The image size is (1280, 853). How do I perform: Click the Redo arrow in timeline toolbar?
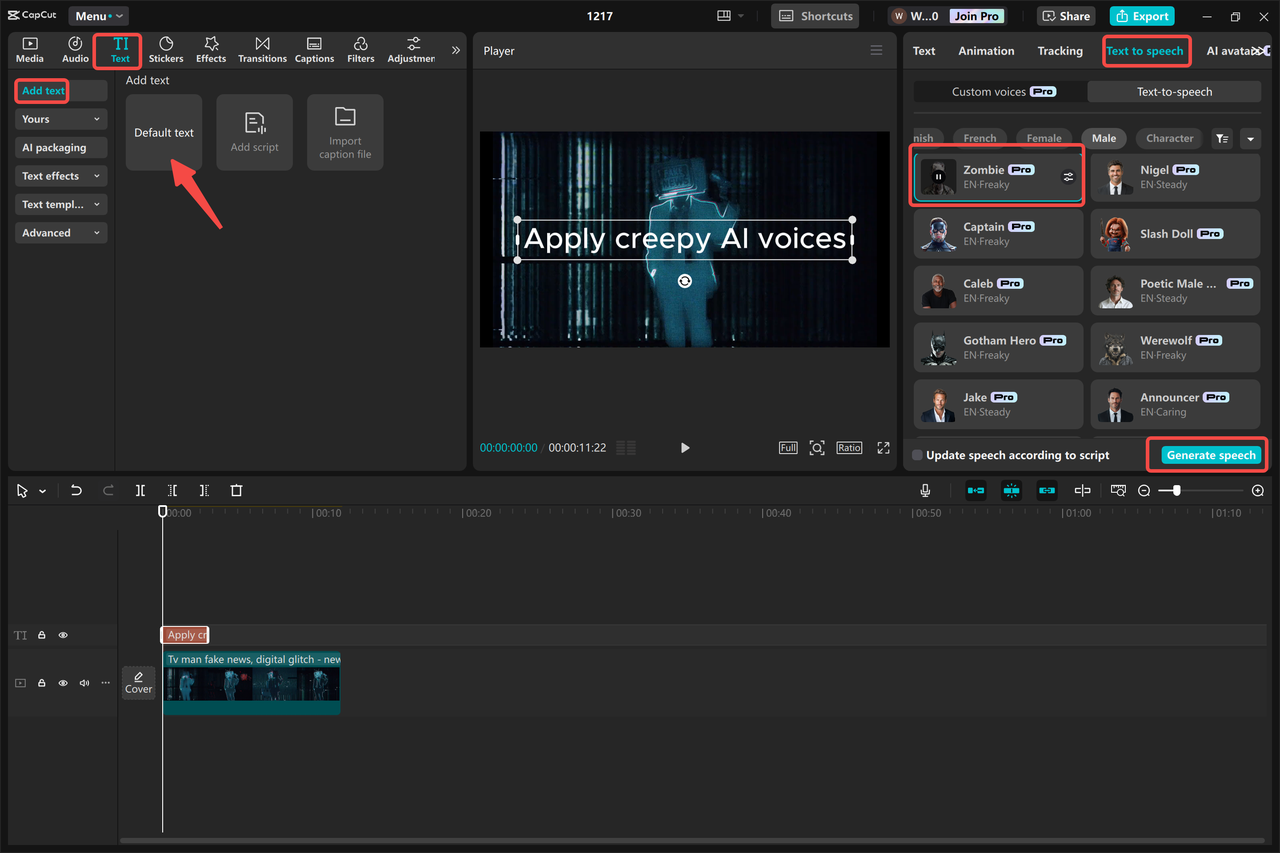tap(108, 490)
